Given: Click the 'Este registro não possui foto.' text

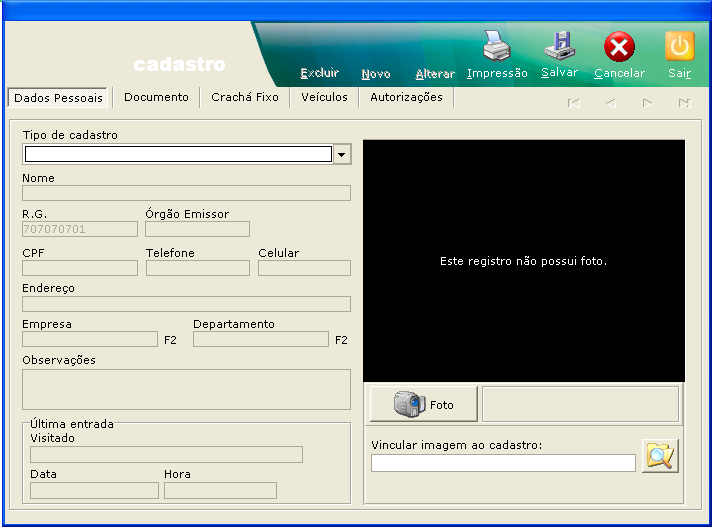Looking at the screenshot, I should point(523,261).
